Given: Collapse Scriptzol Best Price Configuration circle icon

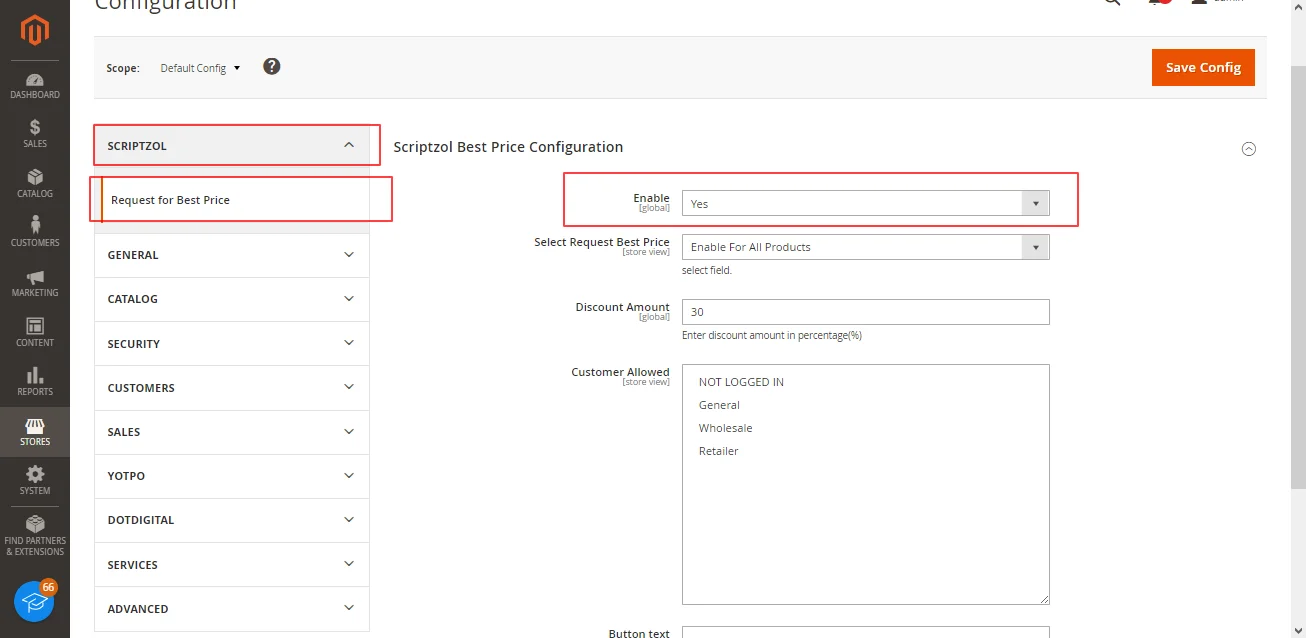Looking at the screenshot, I should click(x=1248, y=149).
